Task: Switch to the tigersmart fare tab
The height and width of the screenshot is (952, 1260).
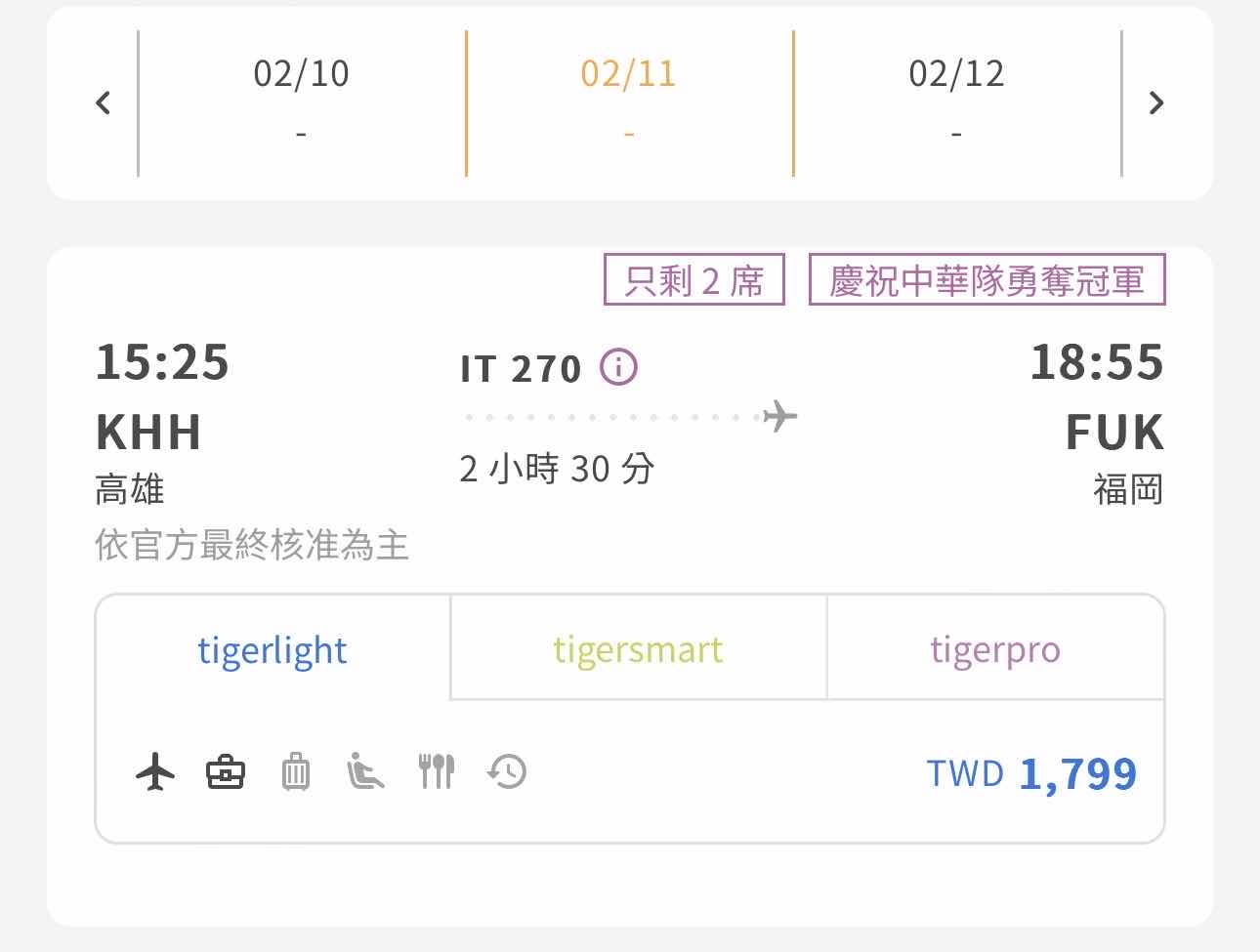Action: [638, 649]
